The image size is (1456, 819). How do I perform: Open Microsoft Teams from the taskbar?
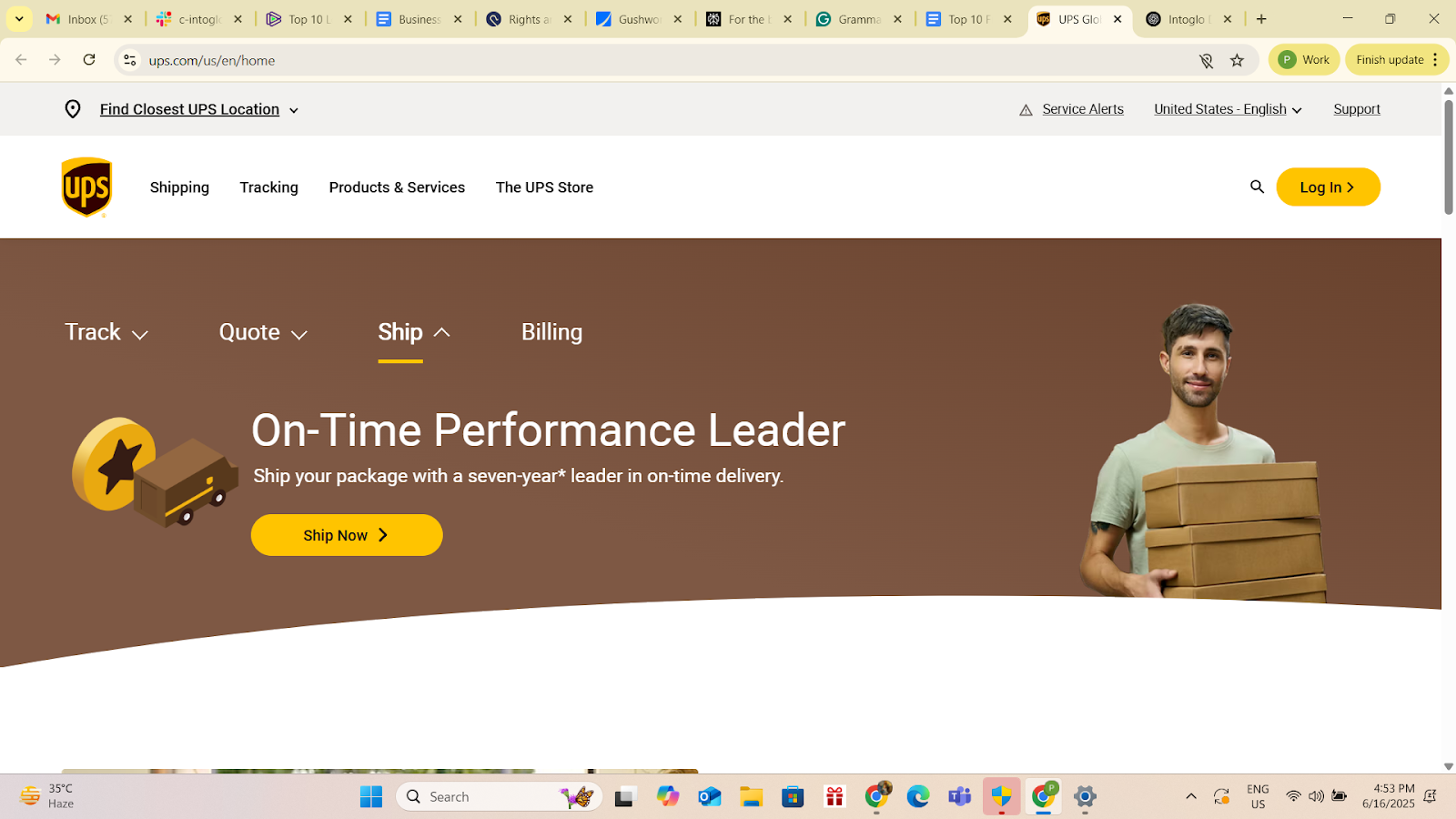(959, 797)
